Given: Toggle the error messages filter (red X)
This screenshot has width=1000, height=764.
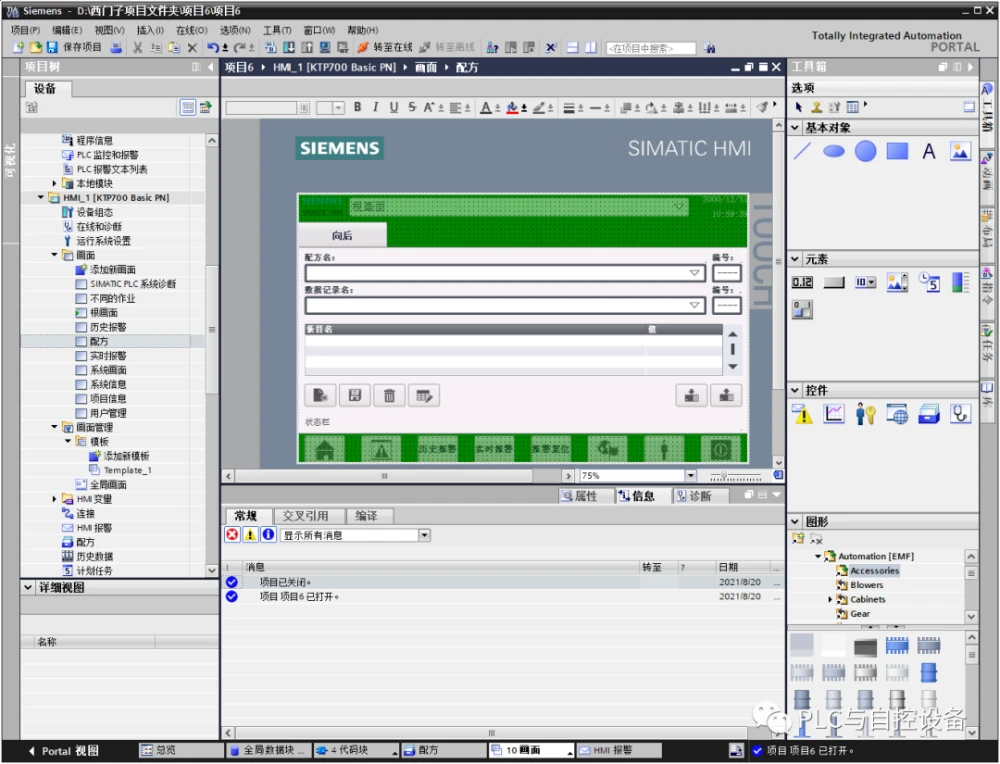Looking at the screenshot, I should click(232, 534).
